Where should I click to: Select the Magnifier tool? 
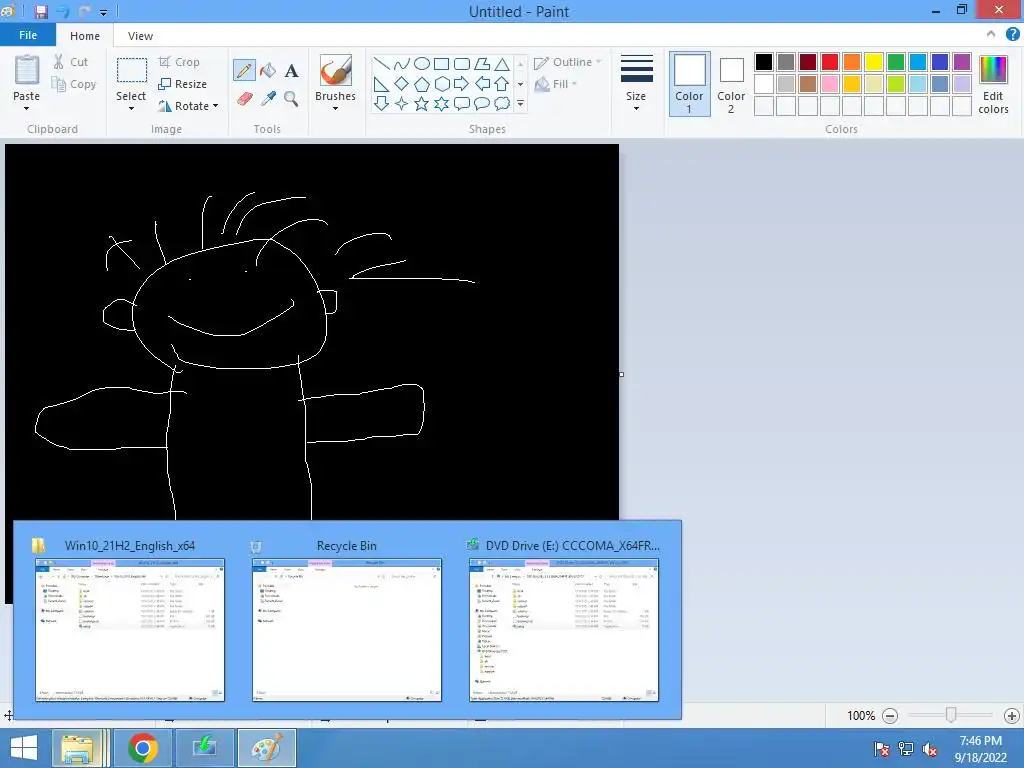point(291,99)
